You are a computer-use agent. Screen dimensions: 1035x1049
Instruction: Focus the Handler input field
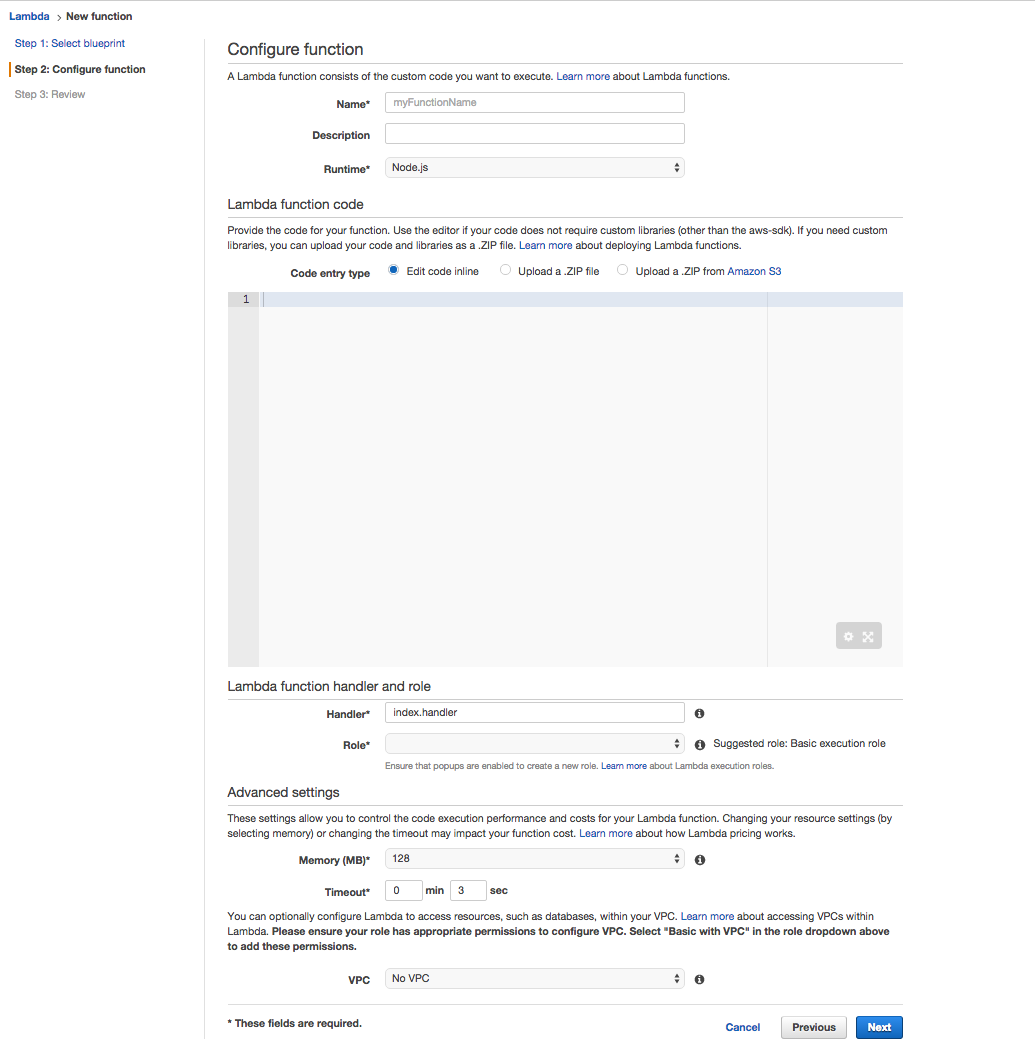(x=535, y=712)
